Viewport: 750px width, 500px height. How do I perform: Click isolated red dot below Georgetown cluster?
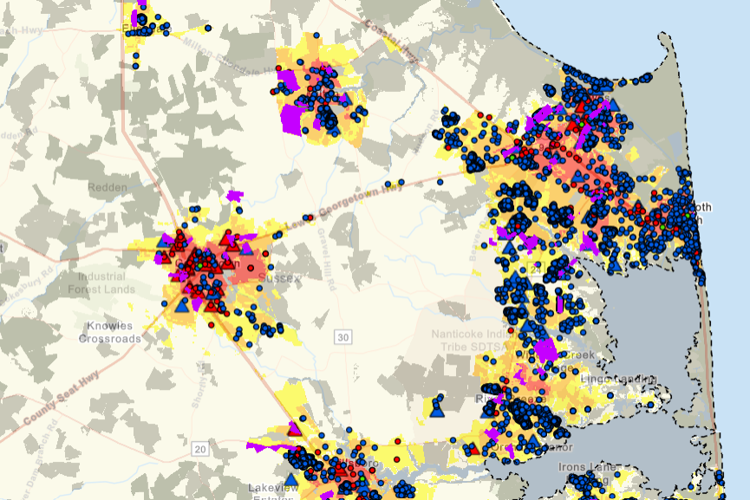[x=211, y=325]
